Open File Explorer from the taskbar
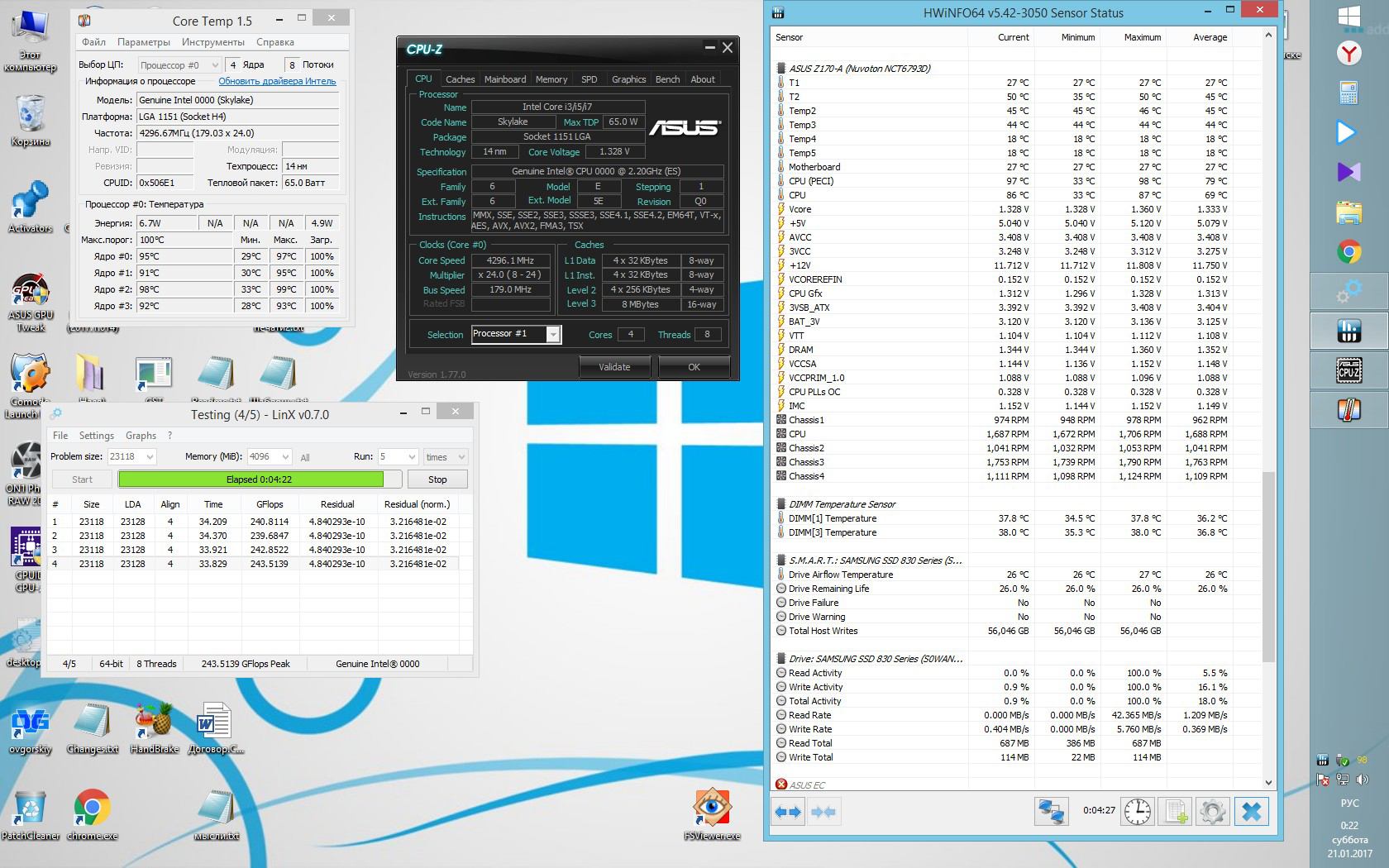Image resolution: width=1389 pixels, height=868 pixels. pyautogui.click(x=1349, y=212)
